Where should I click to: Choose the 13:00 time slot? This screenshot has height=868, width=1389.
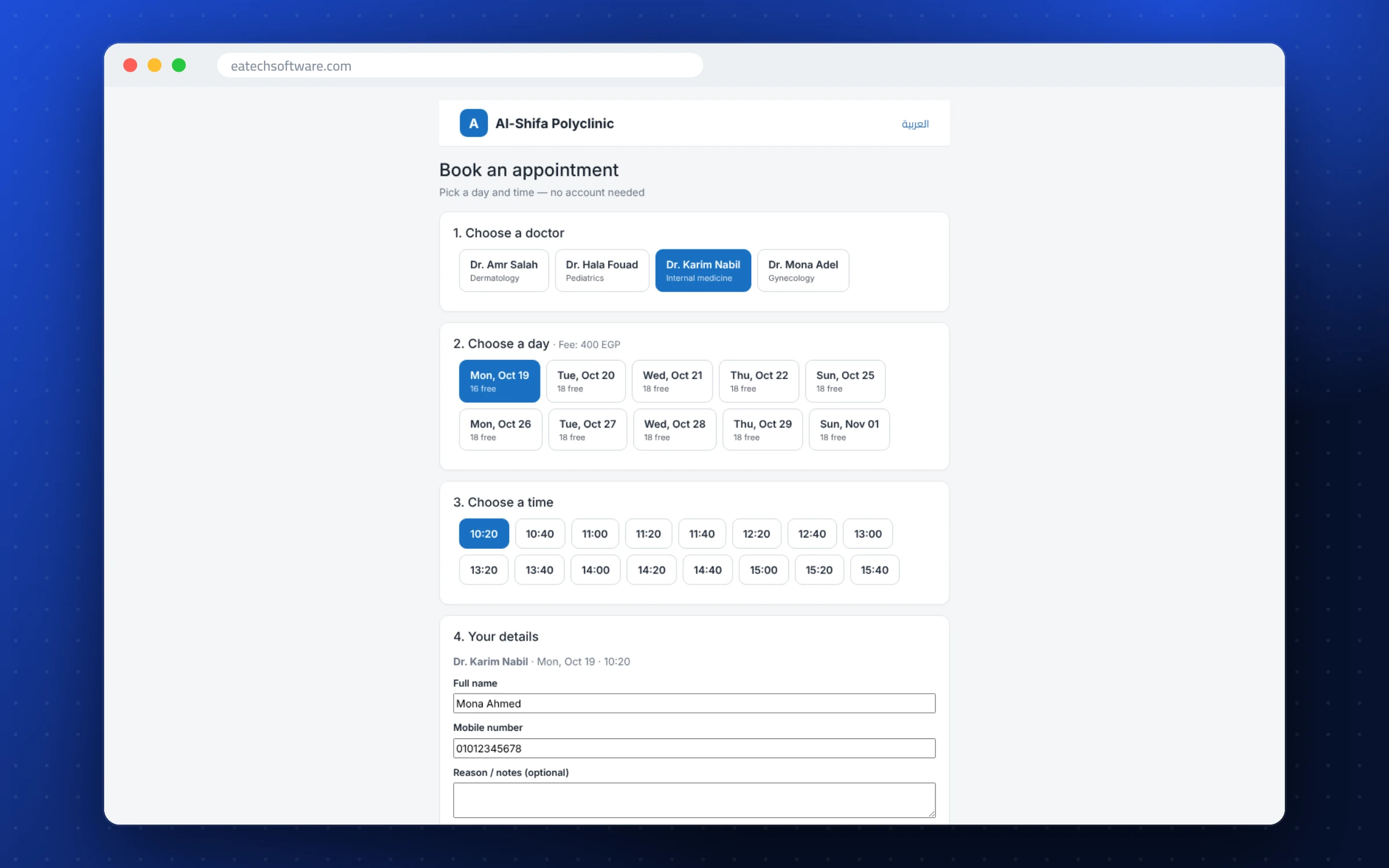click(868, 534)
